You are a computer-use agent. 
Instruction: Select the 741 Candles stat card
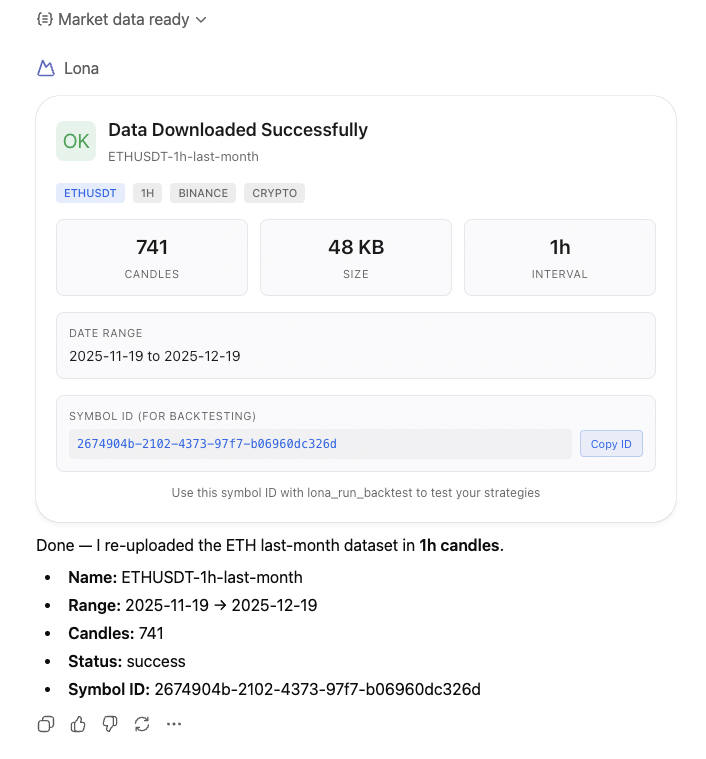click(x=152, y=258)
